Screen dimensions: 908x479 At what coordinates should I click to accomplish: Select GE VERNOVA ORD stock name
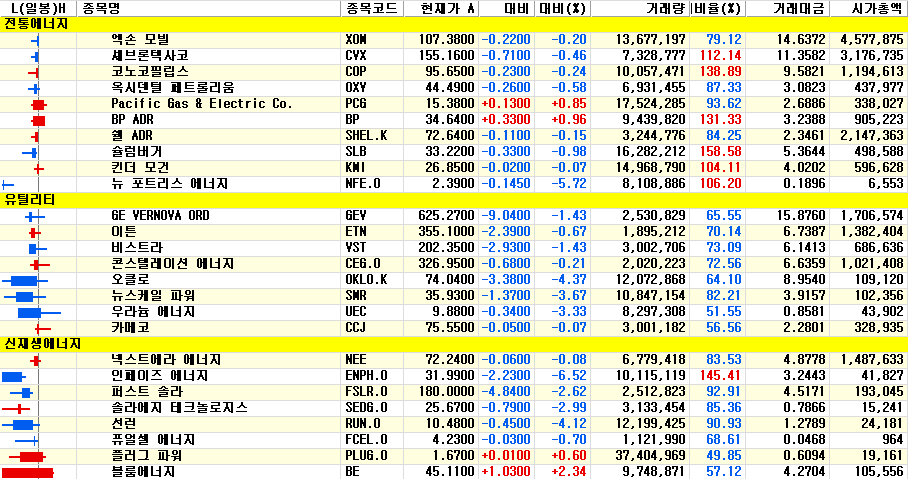coord(161,215)
